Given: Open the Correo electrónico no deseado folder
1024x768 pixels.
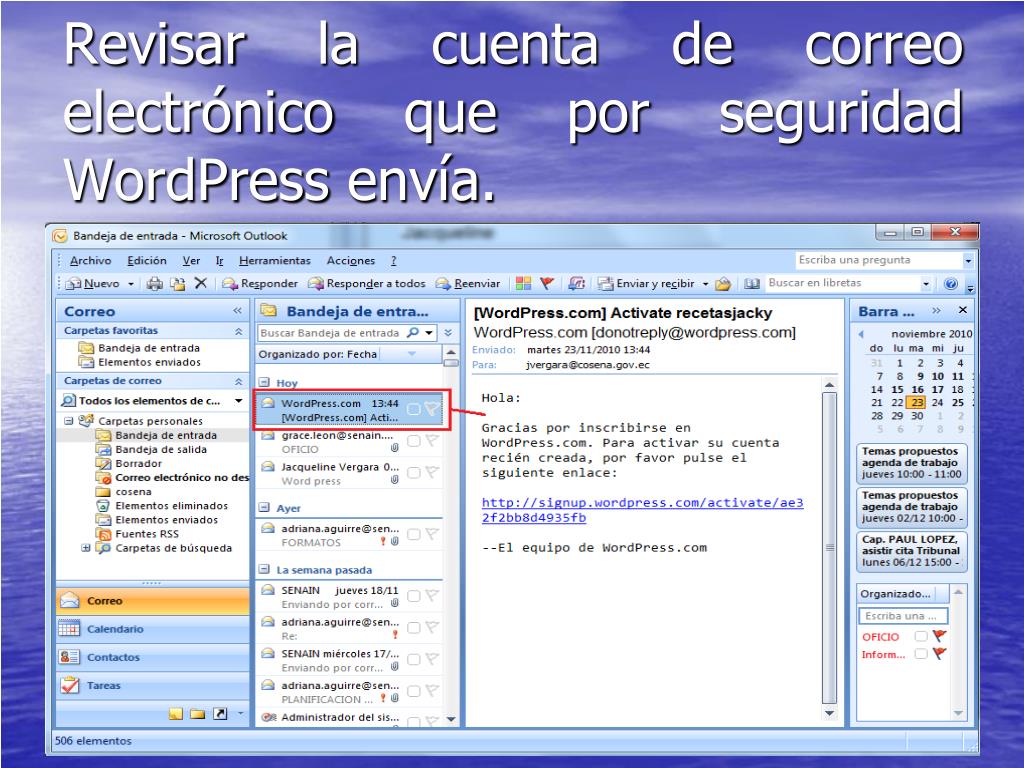Looking at the screenshot, I should 174,477.
